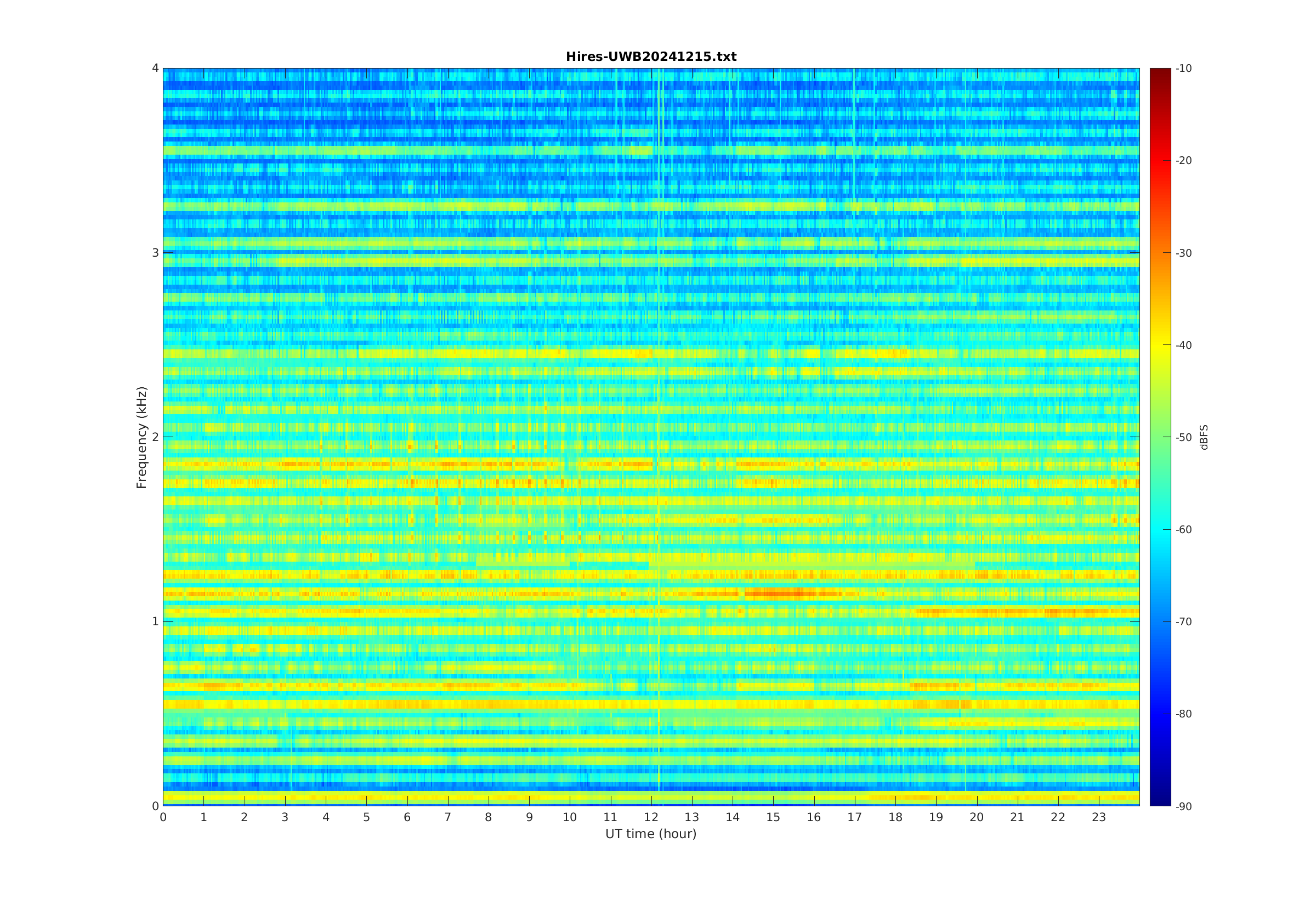Viewport: 1316px width, 905px height.
Task: Click the 'UT time (hour)' axis label
Action: coord(651,834)
